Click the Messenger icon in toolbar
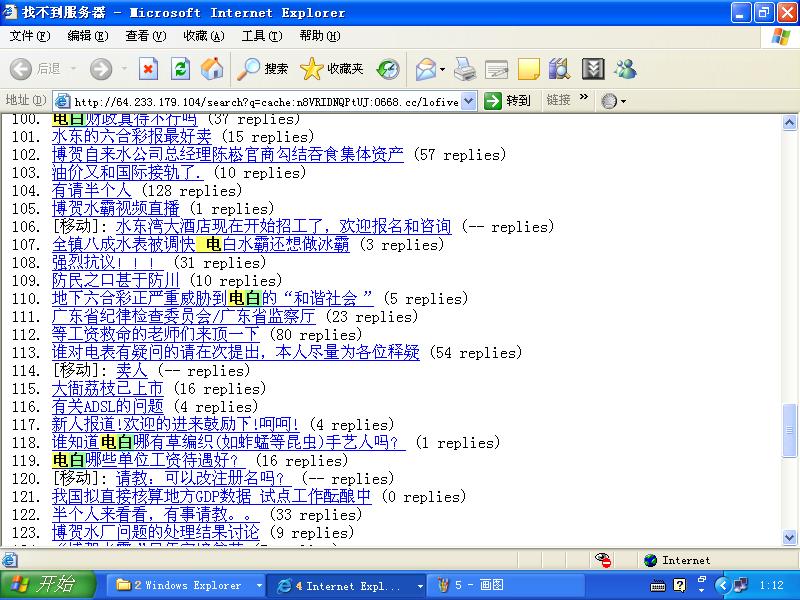This screenshot has width=800, height=600. point(626,69)
